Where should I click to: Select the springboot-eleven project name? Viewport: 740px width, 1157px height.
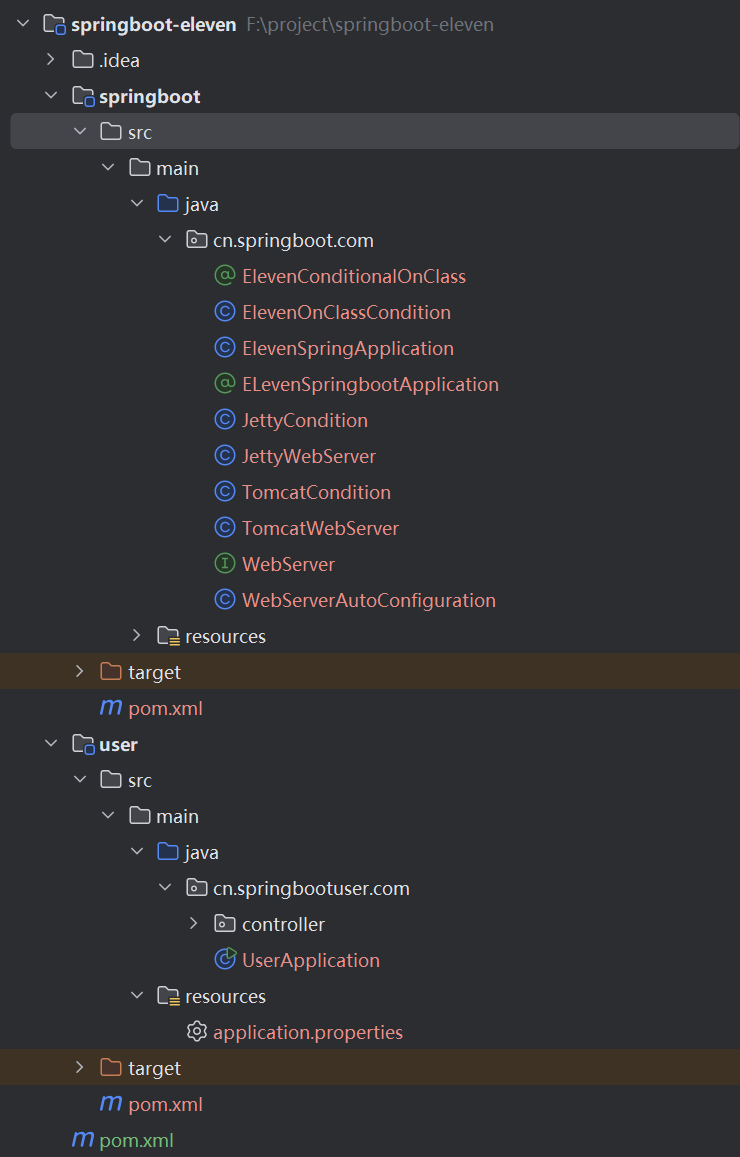click(x=153, y=25)
